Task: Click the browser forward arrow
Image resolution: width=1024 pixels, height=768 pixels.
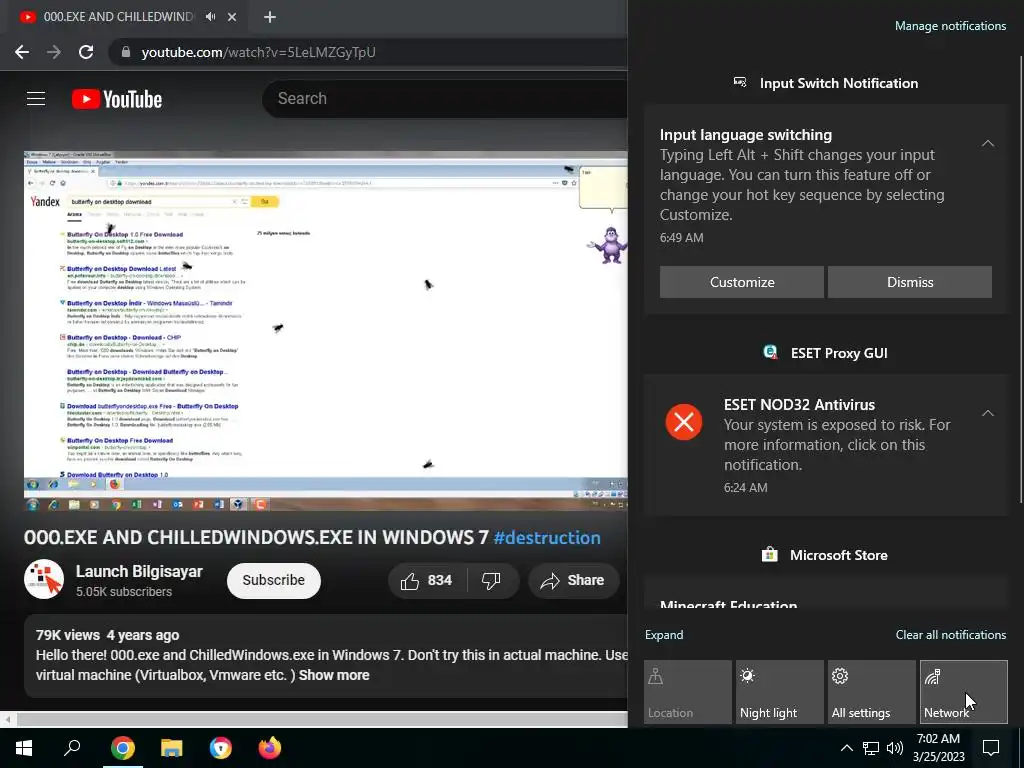Action: pyautogui.click(x=54, y=52)
